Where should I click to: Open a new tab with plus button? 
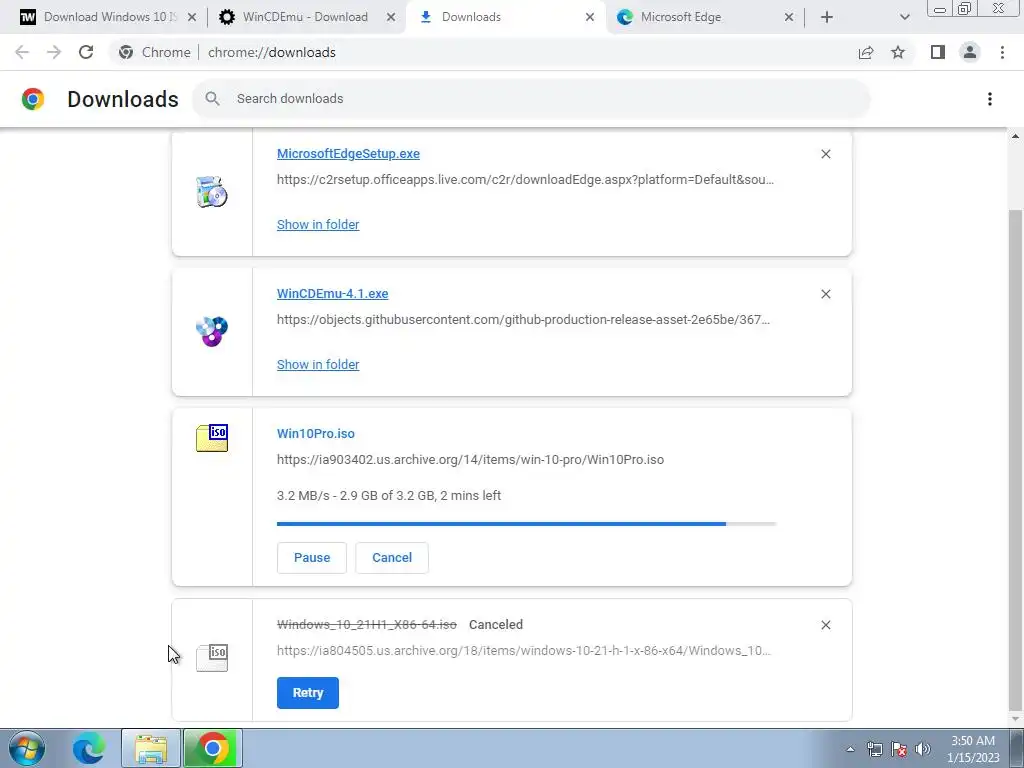[827, 17]
